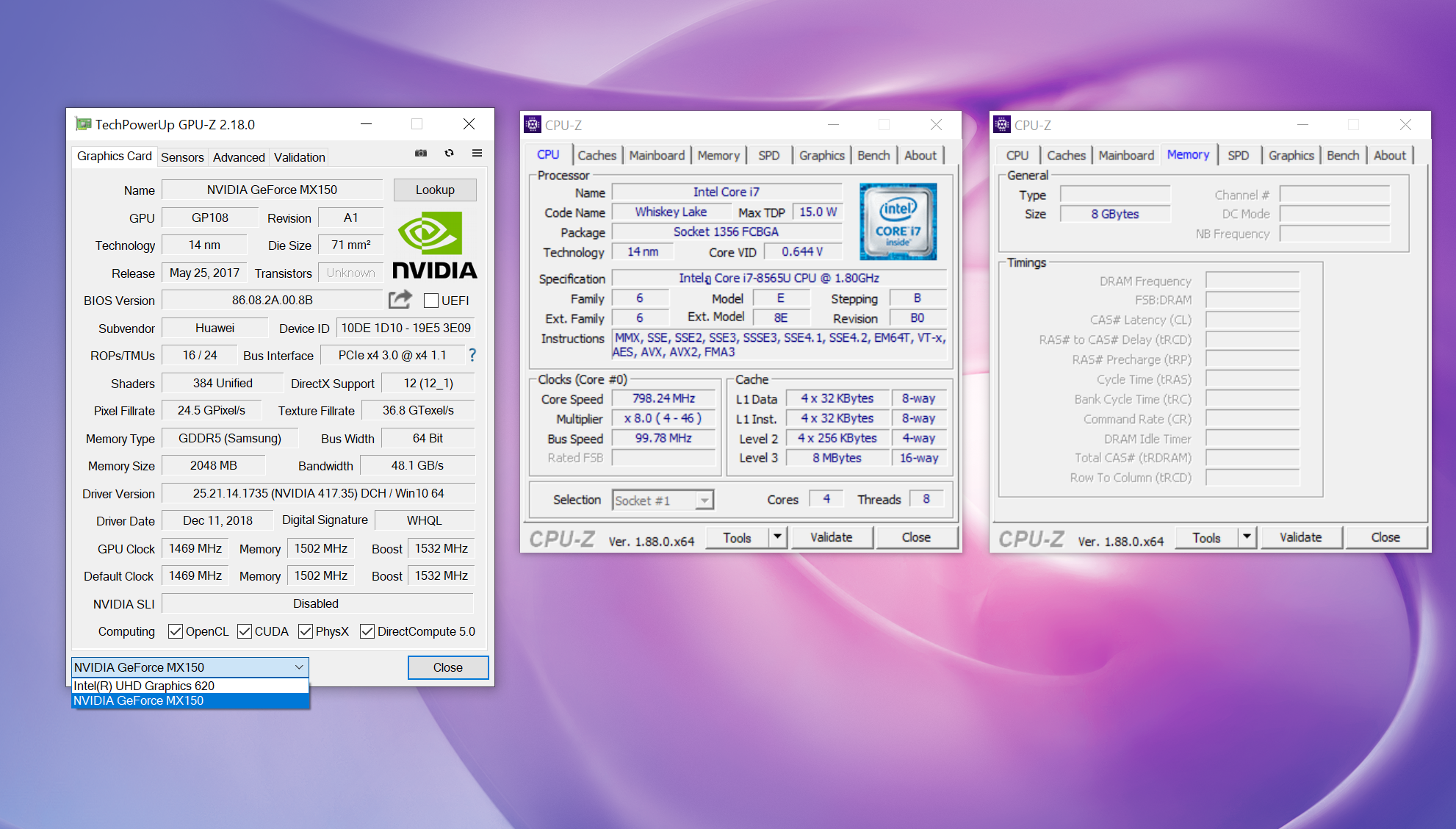The height and width of the screenshot is (829, 1456).
Task: Open Memory tab in middle CPU-Z window
Action: tap(718, 155)
